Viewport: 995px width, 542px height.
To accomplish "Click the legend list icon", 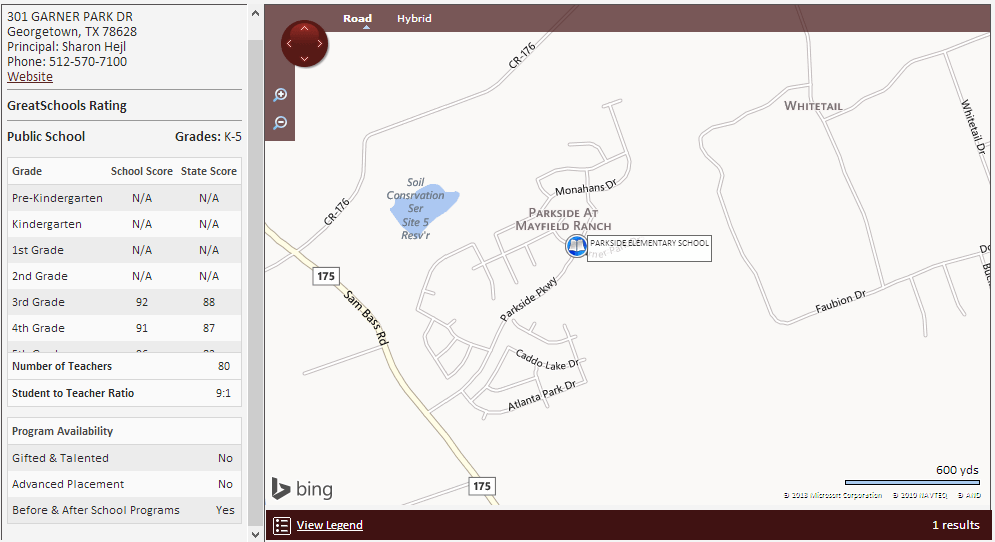I will (x=282, y=525).
